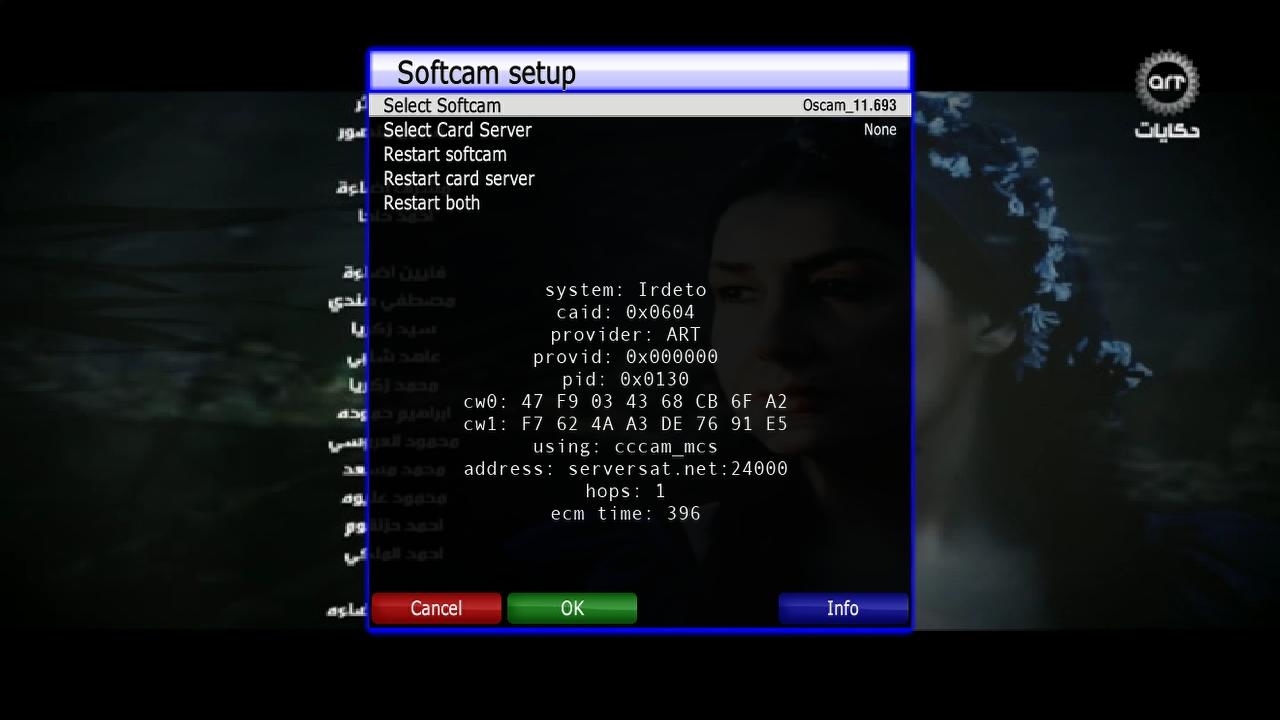Click the cw1 control word line
The image size is (1280, 720).
pyautogui.click(x=626, y=424)
